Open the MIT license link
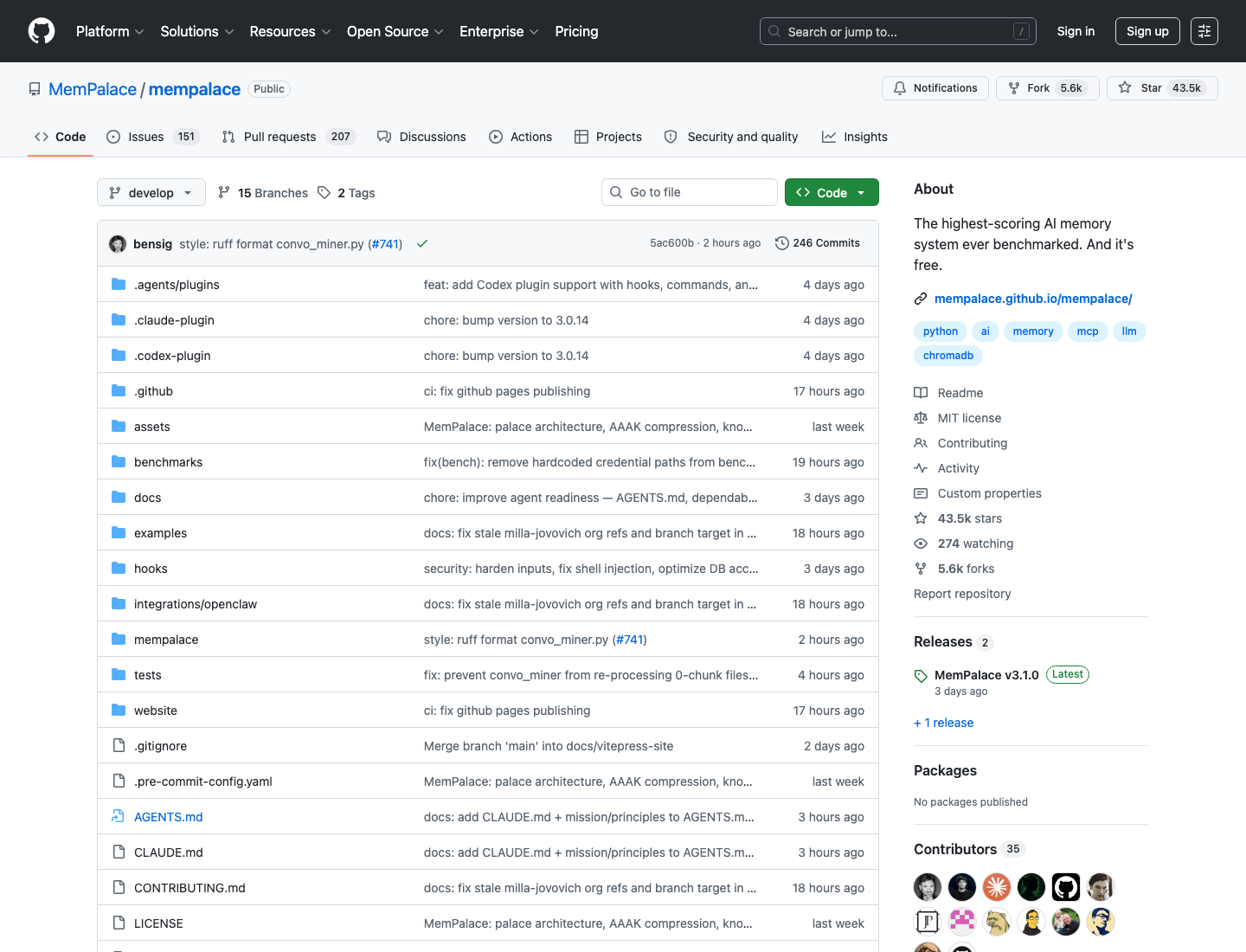The image size is (1246, 952). [x=969, y=418]
